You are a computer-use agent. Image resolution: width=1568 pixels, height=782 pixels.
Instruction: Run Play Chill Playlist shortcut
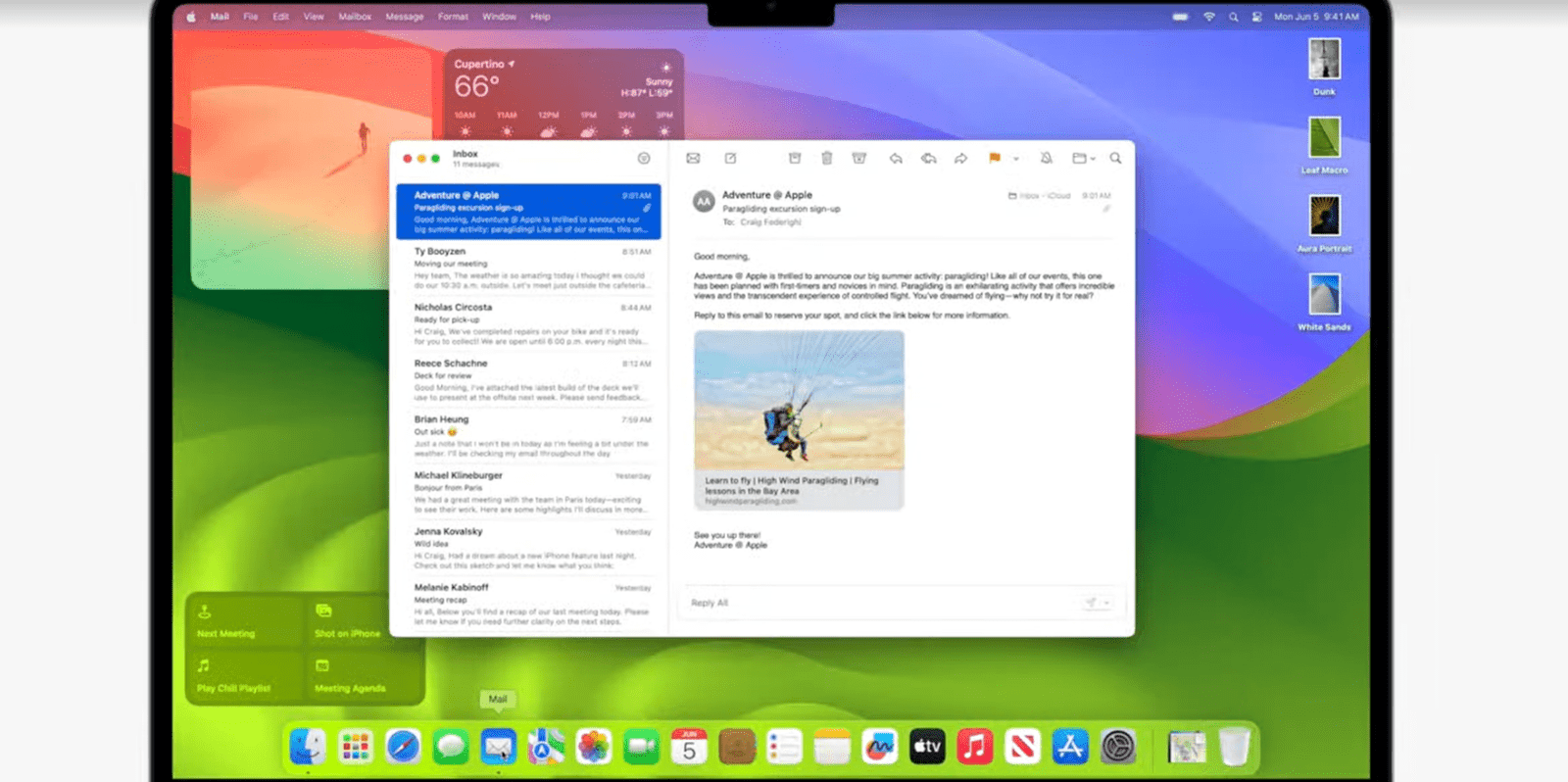tap(244, 676)
